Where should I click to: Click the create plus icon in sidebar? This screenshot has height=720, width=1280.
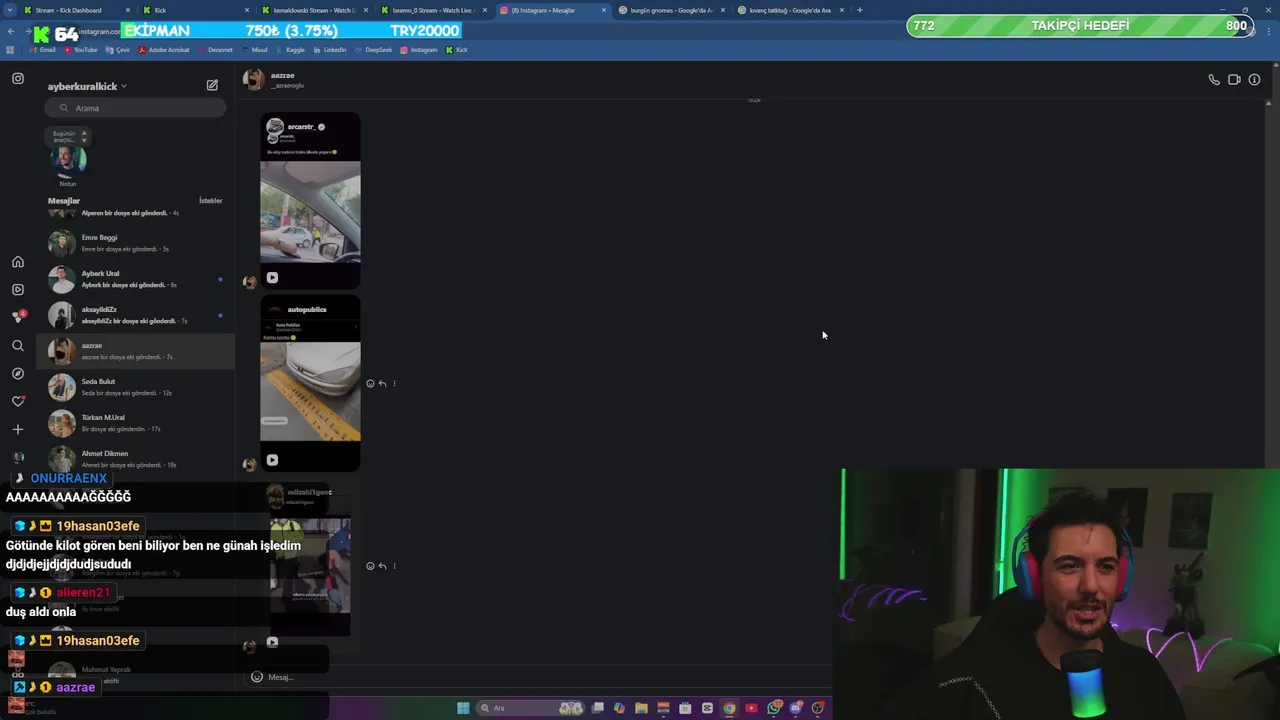pos(17,429)
